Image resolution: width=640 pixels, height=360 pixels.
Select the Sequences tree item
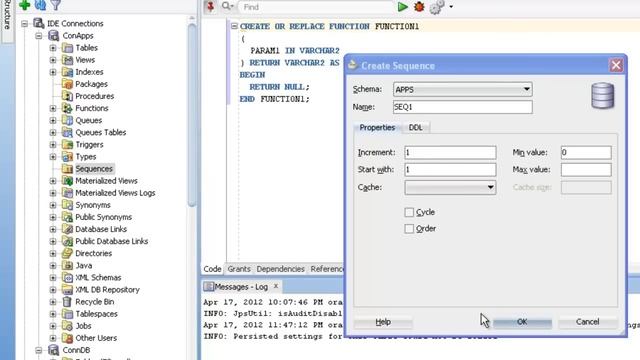coord(94,169)
